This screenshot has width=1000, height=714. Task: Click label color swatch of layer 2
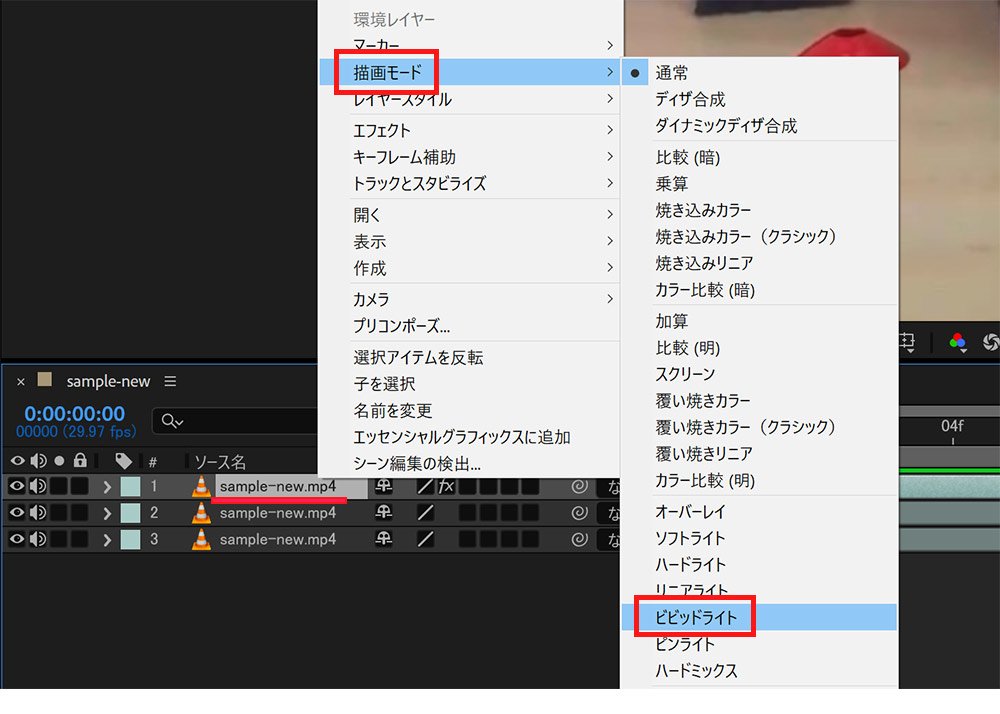[131, 513]
